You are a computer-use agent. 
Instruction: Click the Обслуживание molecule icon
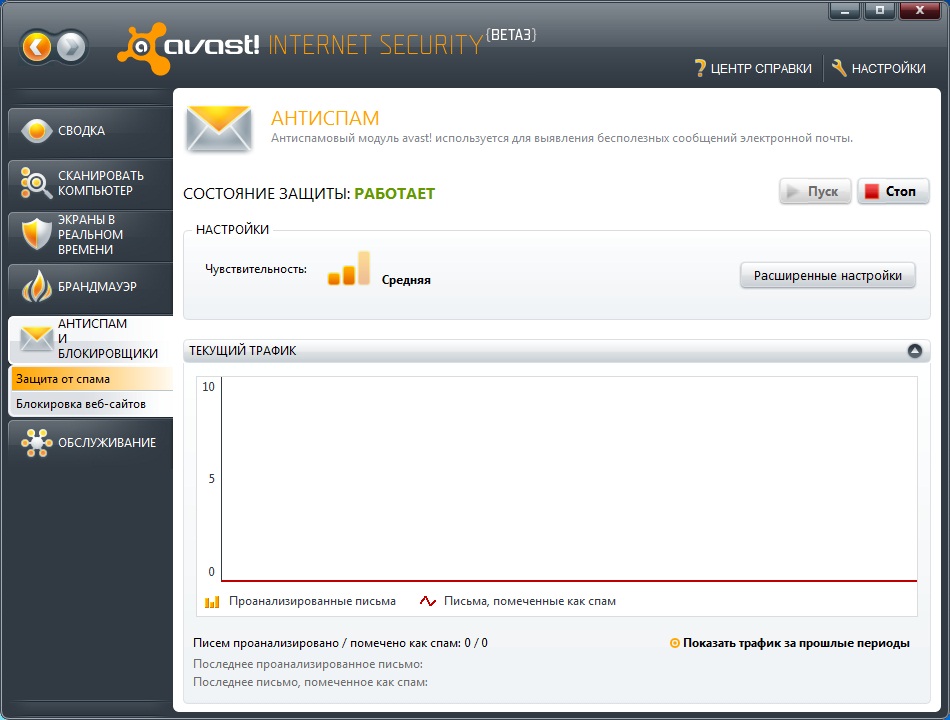click(36, 442)
